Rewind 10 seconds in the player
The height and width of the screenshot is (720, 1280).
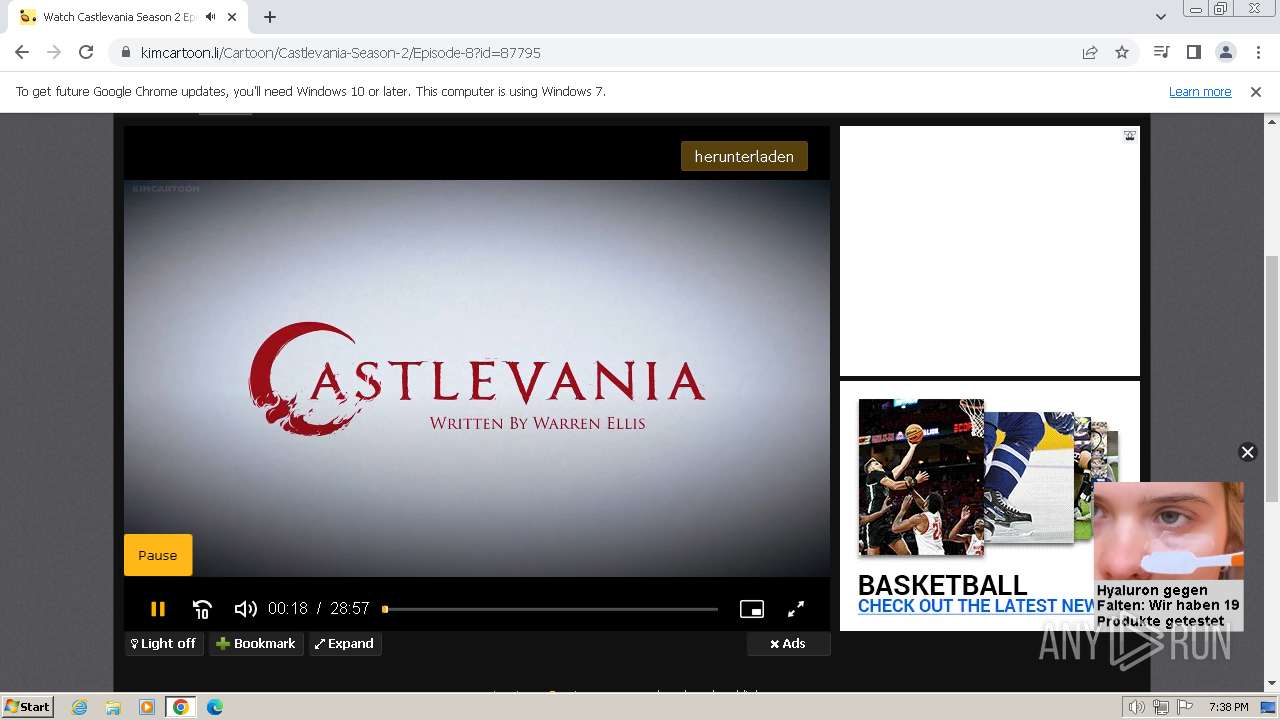pyautogui.click(x=202, y=609)
